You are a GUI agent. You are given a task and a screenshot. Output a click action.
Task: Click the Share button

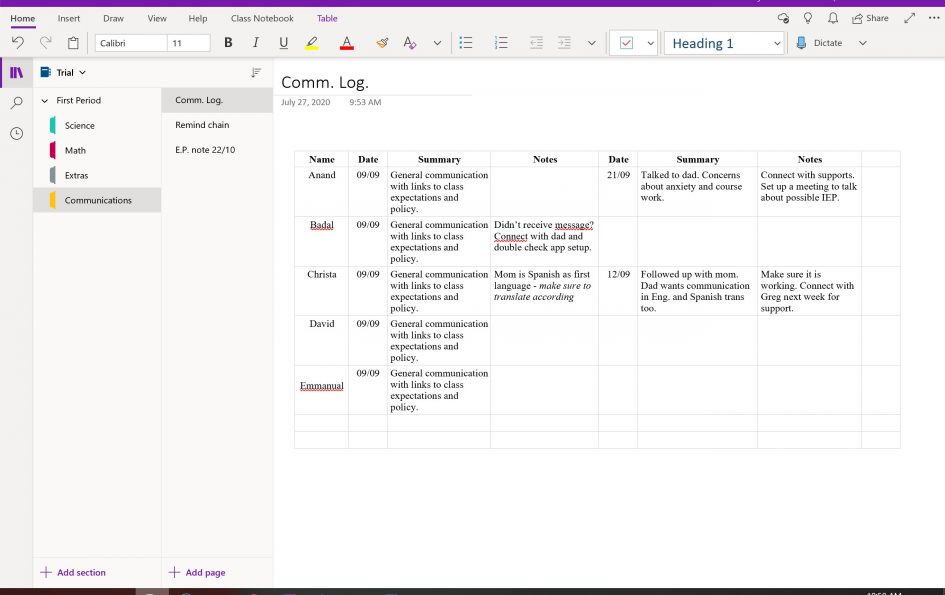pyautogui.click(x=870, y=18)
